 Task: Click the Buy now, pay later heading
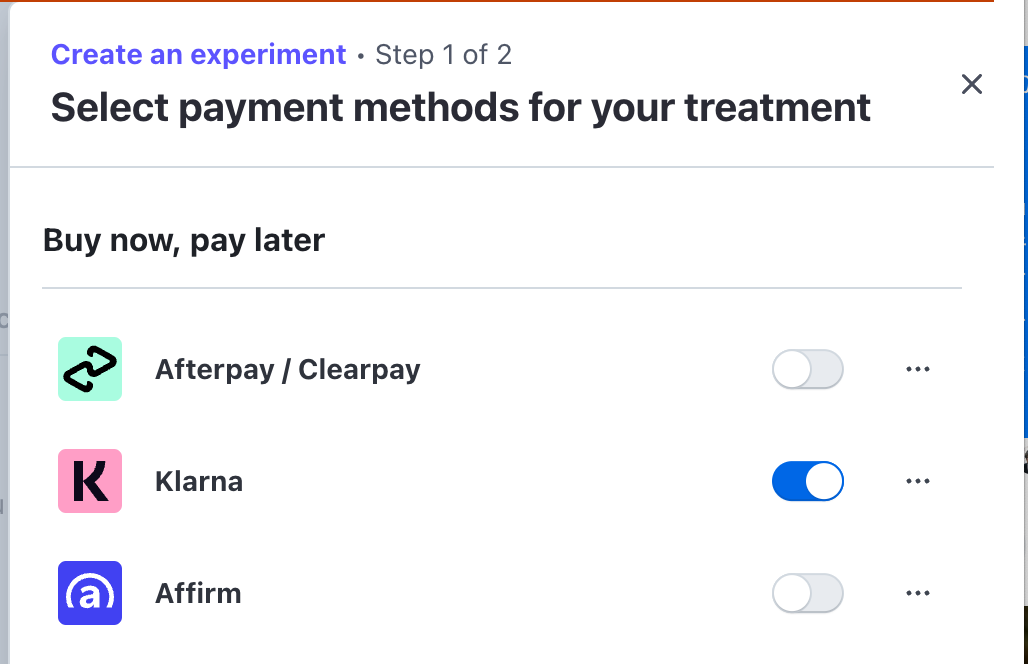pos(184,241)
